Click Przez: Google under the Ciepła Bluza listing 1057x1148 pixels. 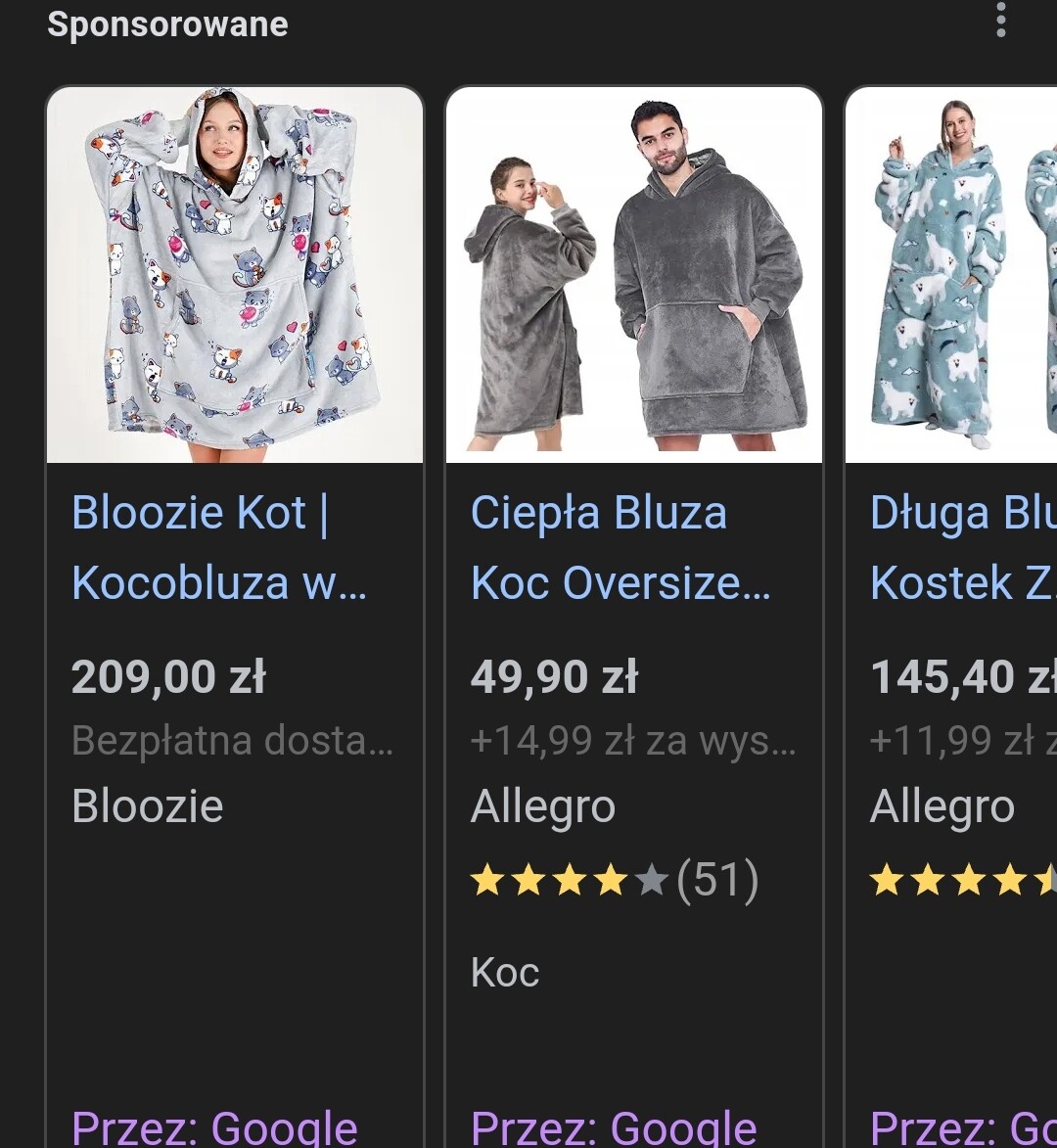[x=614, y=1127]
